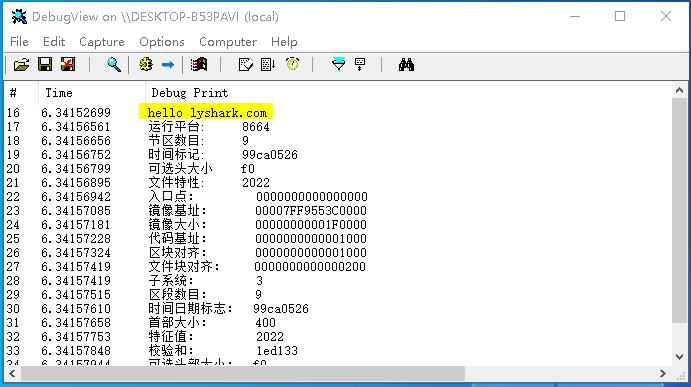Minimize the DebugView window
Image resolution: width=691 pixels, height=387 pixels.
coord(575,16)
